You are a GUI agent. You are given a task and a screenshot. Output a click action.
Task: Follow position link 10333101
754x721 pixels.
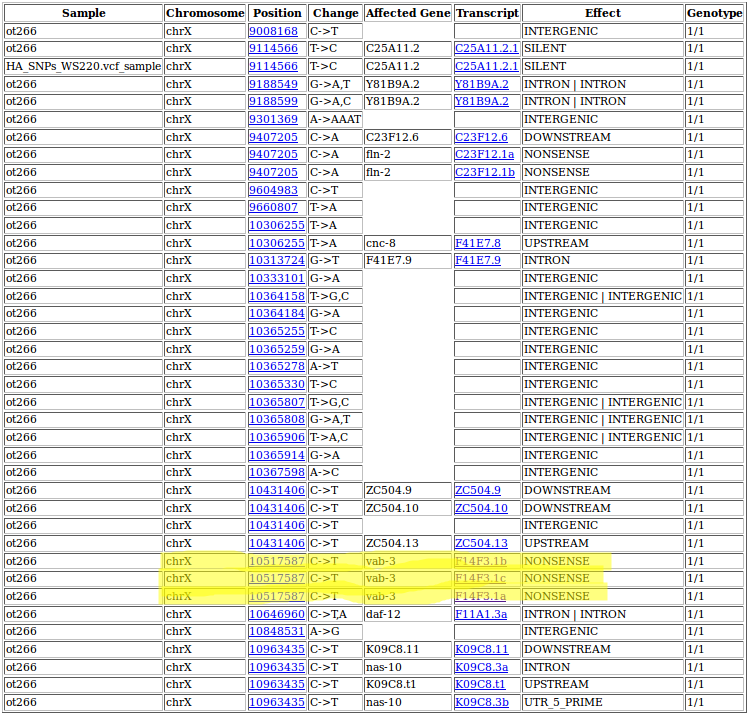pyautogui.click(x=277, y=278)
